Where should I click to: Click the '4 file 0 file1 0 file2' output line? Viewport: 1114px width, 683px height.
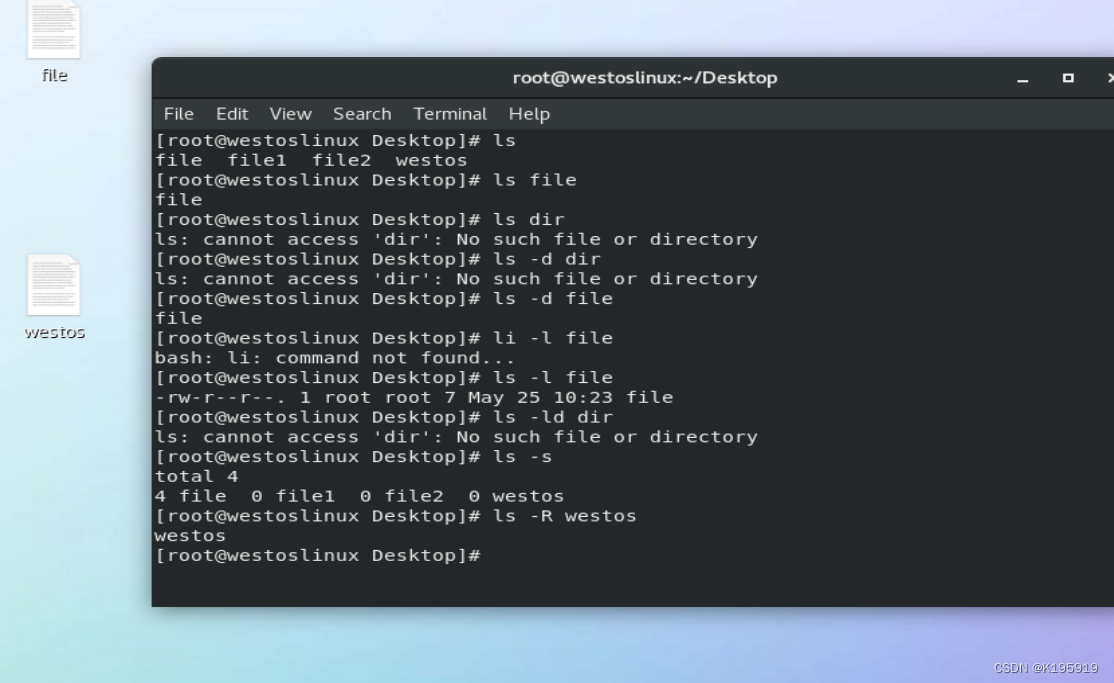359,496
